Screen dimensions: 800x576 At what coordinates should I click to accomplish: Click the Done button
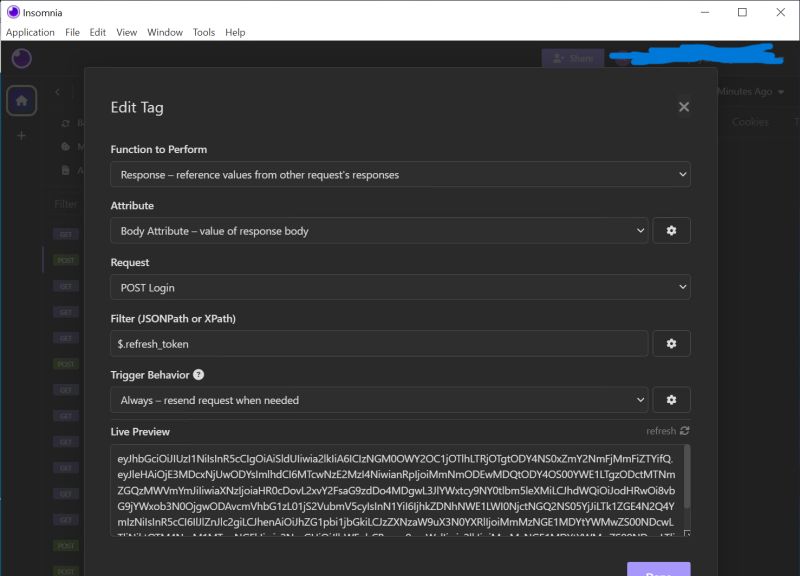tap(658, 572)
